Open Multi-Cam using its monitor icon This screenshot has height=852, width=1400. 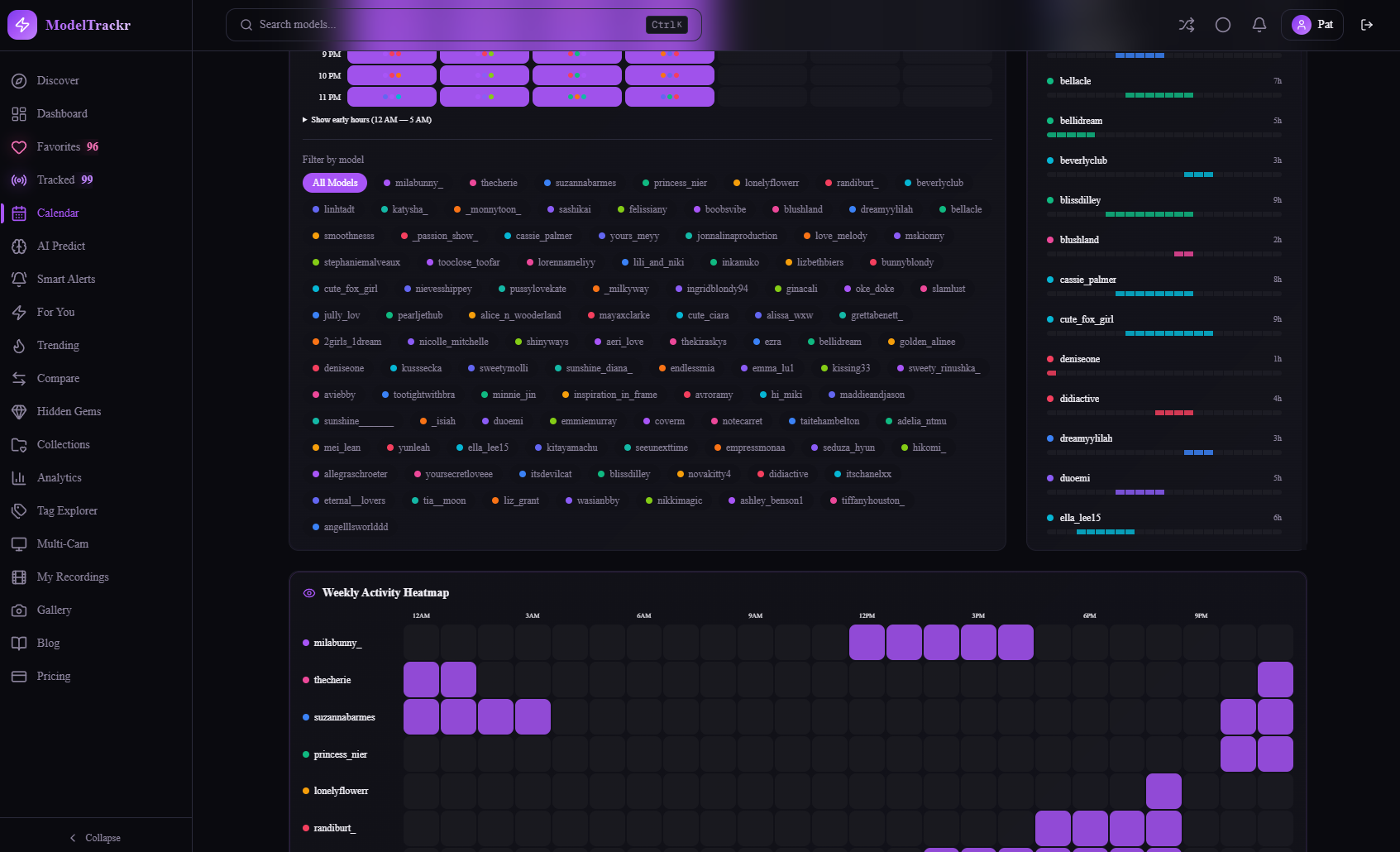pos(20,543)
